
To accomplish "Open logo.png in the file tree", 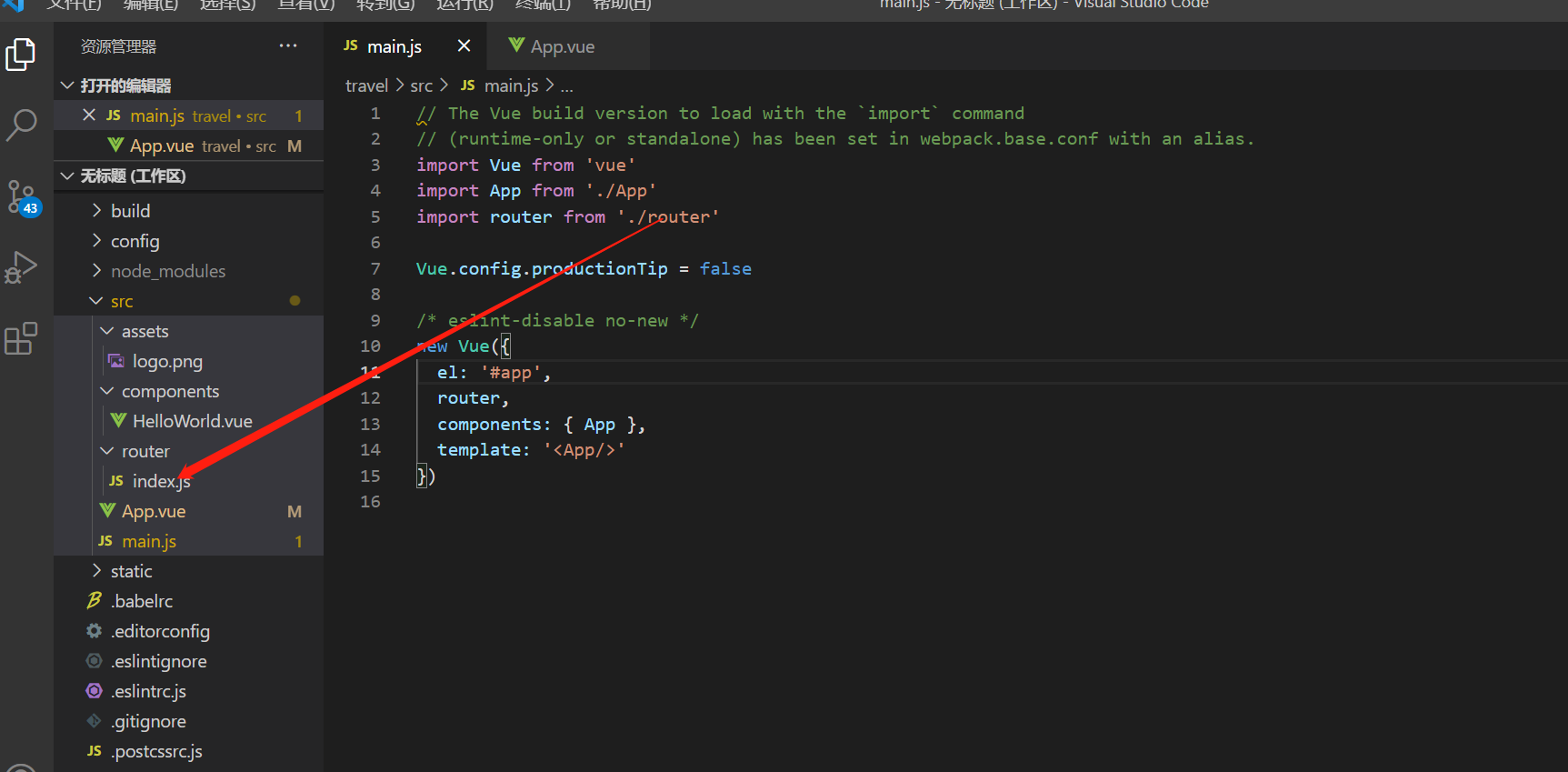I will click(x=188, y=361).
